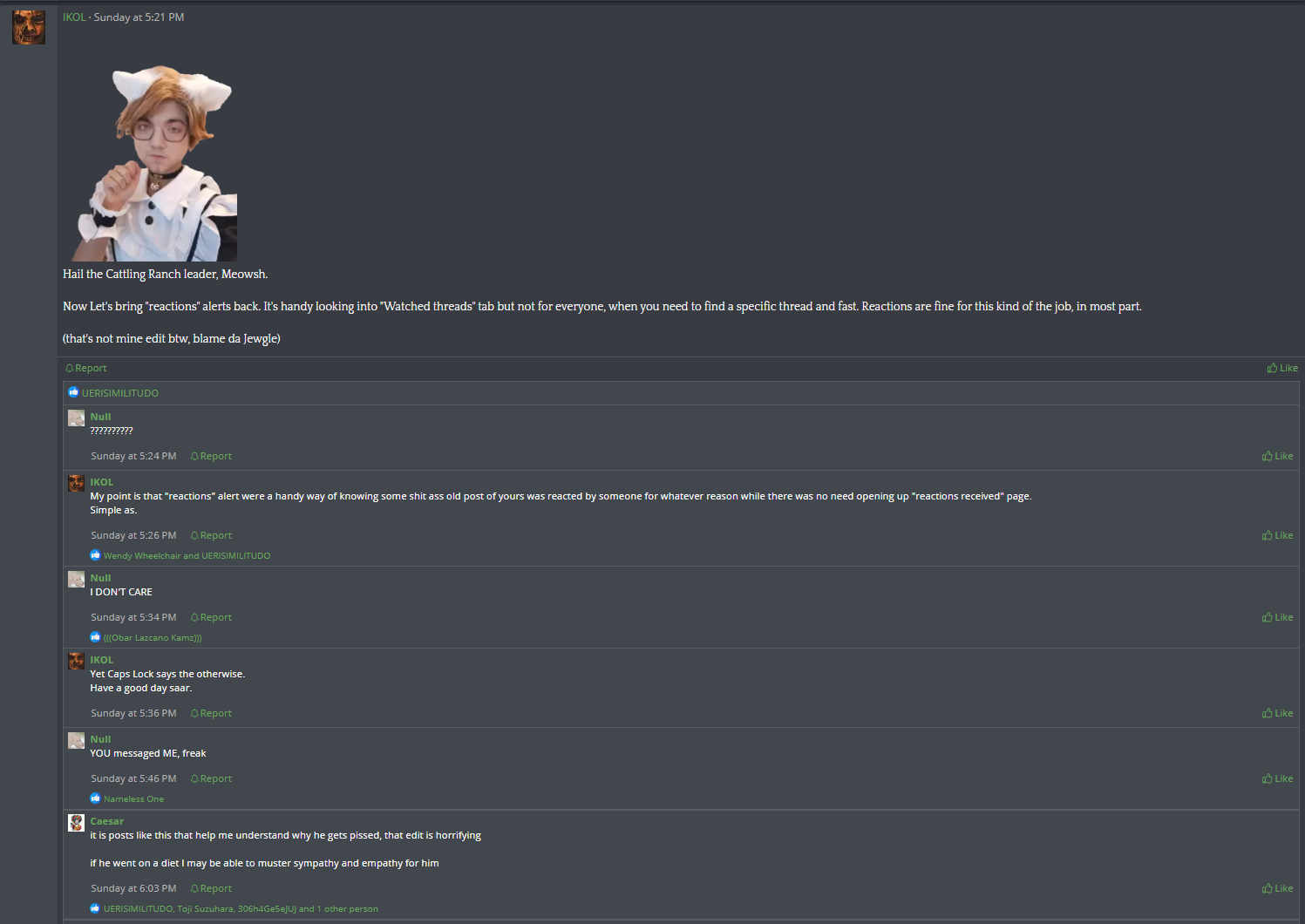Open Null's avatar beside 'YOU messaged ME' comment
The image size is (1305, 924).
77,741
